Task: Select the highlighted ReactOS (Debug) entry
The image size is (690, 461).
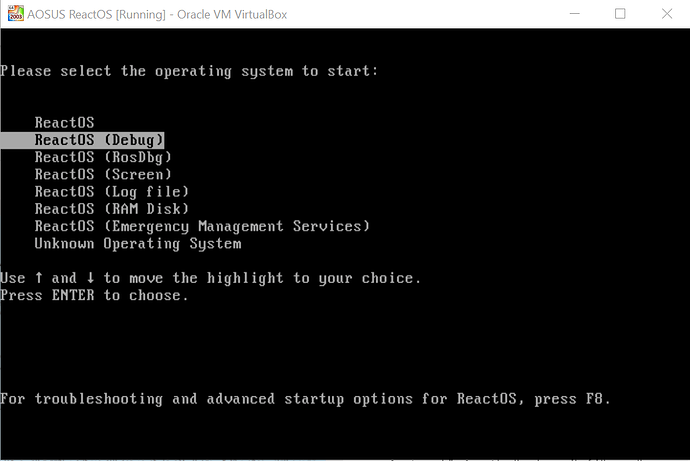Action: pyautogui.click(x=98, y=140)
